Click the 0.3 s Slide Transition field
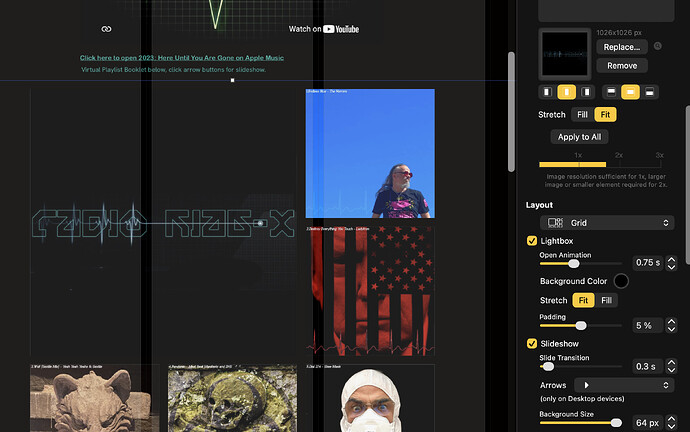Image resolution: width=690 pixels, height=432 pixels. pyautogui.click(x=647, y=366)
